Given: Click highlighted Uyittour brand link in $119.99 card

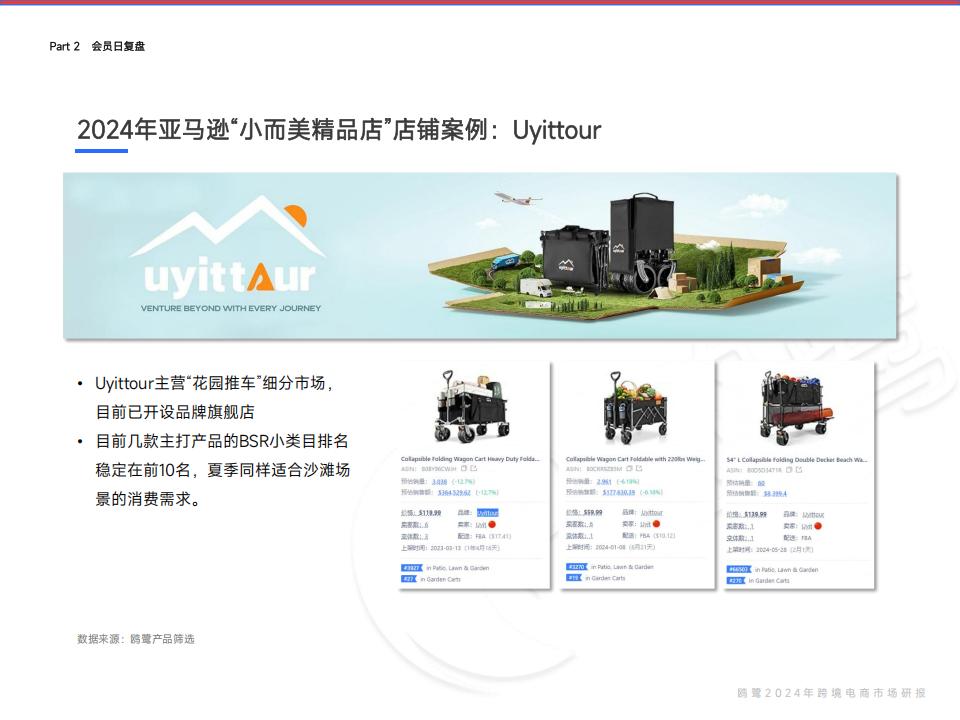Looking at the screenshot, I should pyautogui.click(x=487, y=513).
